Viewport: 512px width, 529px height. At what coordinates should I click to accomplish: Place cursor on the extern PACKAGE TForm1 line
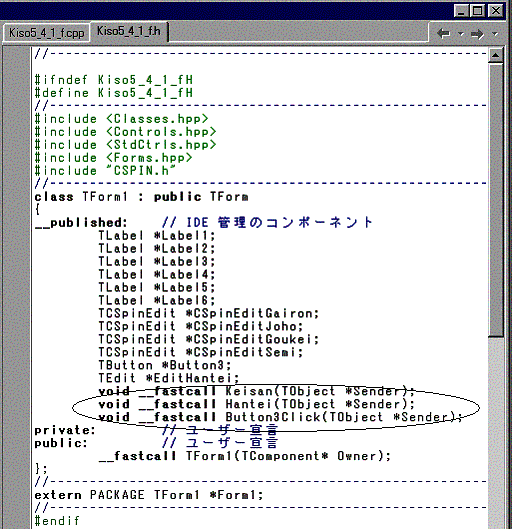tap(148, 495)
